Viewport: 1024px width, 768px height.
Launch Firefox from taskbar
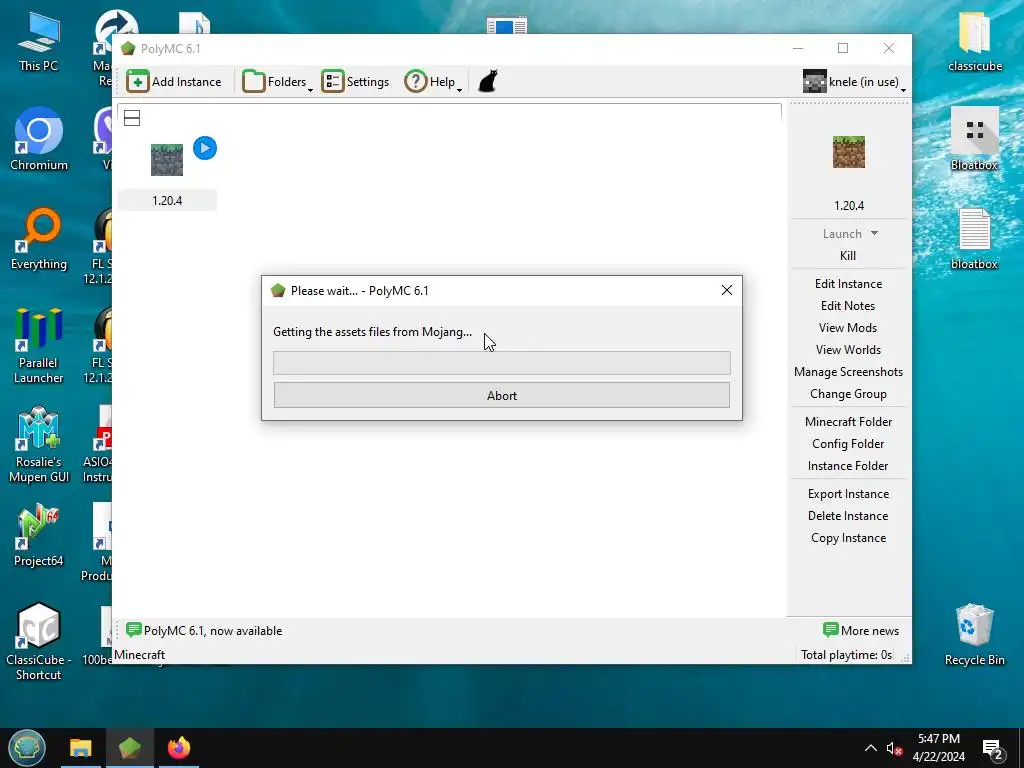point(179,748)
